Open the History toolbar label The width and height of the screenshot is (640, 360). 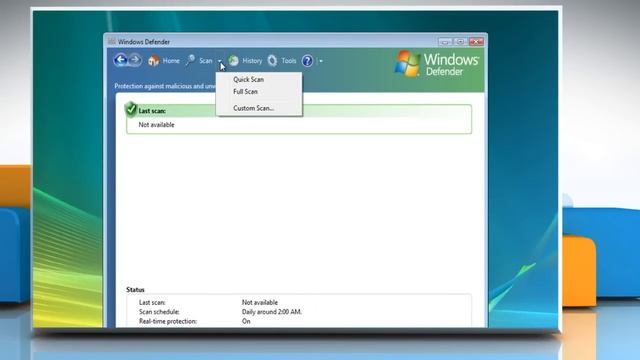pos(252,61)
